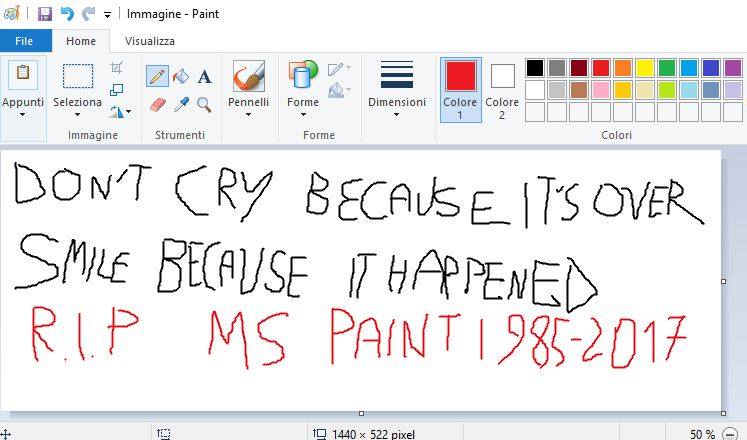Pick the pink color swatch
Screen dimensions: 747x440
pos(601,90)
